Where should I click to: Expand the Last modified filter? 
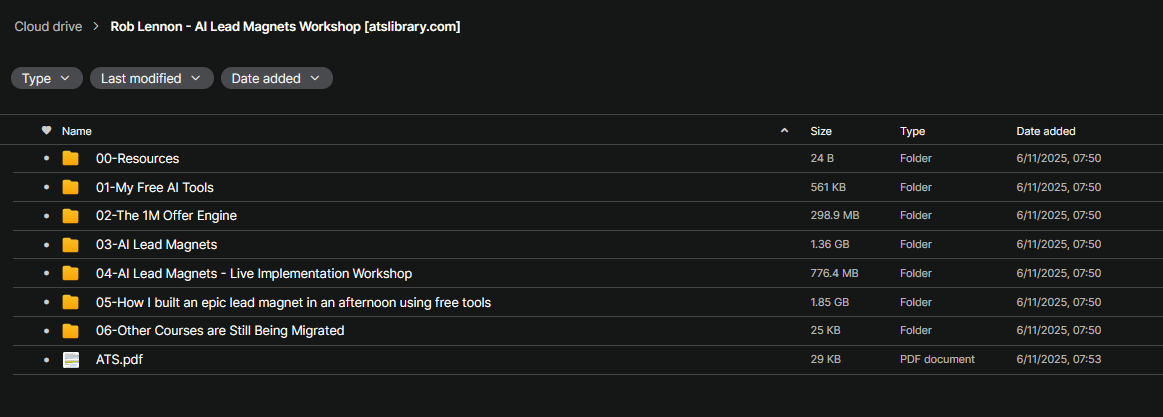point(151,78)
